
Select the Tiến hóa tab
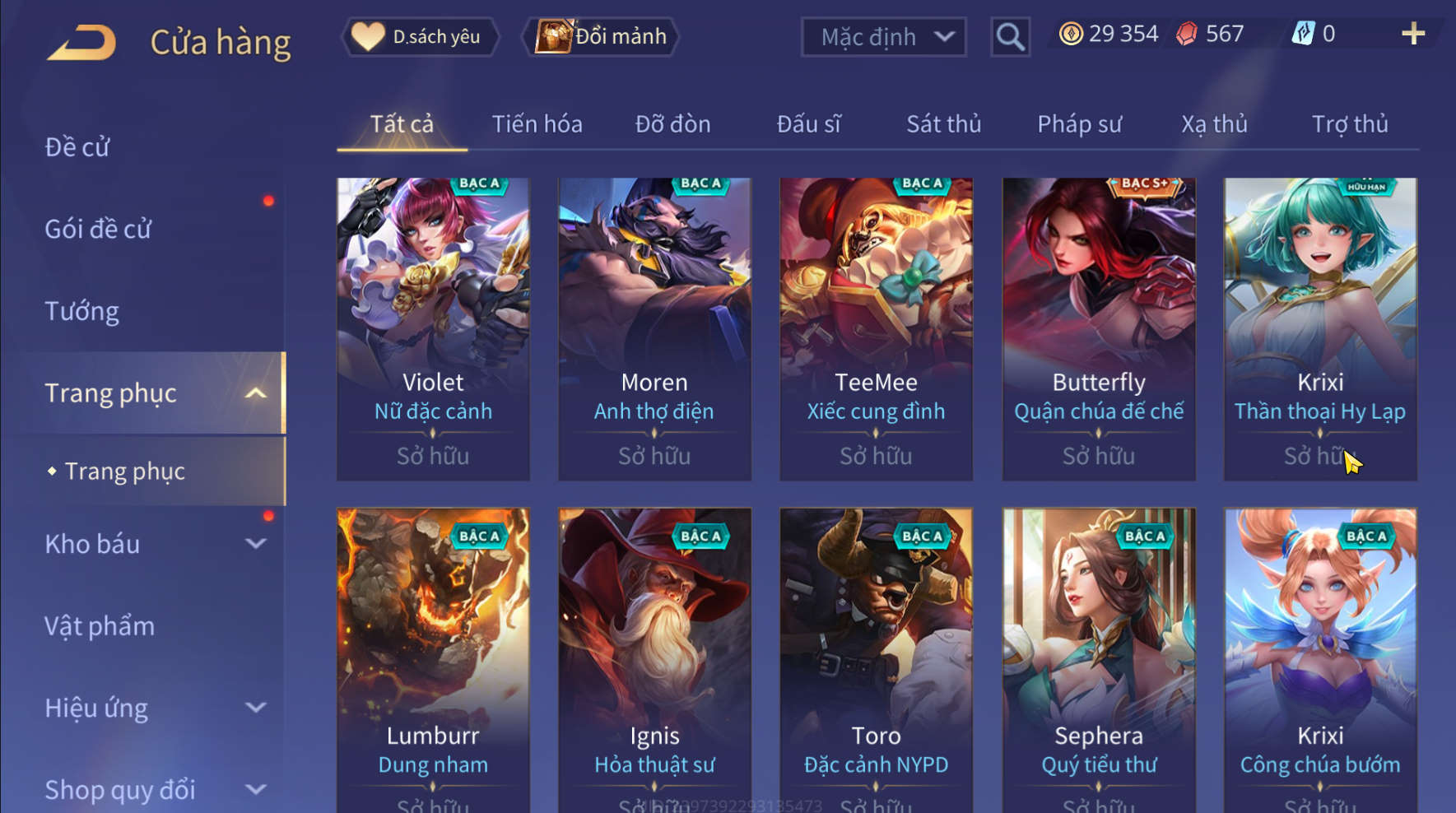click(x=537, y=124)
